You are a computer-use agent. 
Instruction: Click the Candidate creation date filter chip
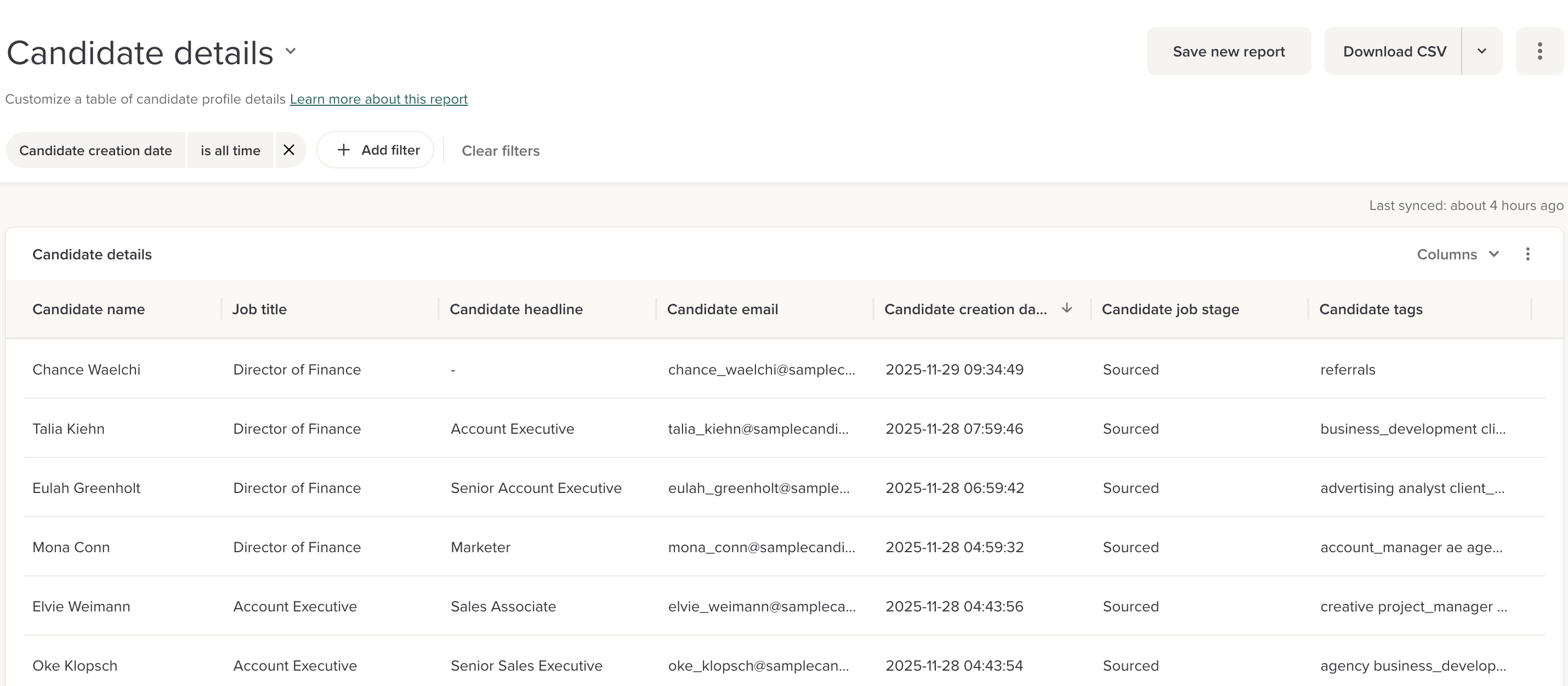95,150
